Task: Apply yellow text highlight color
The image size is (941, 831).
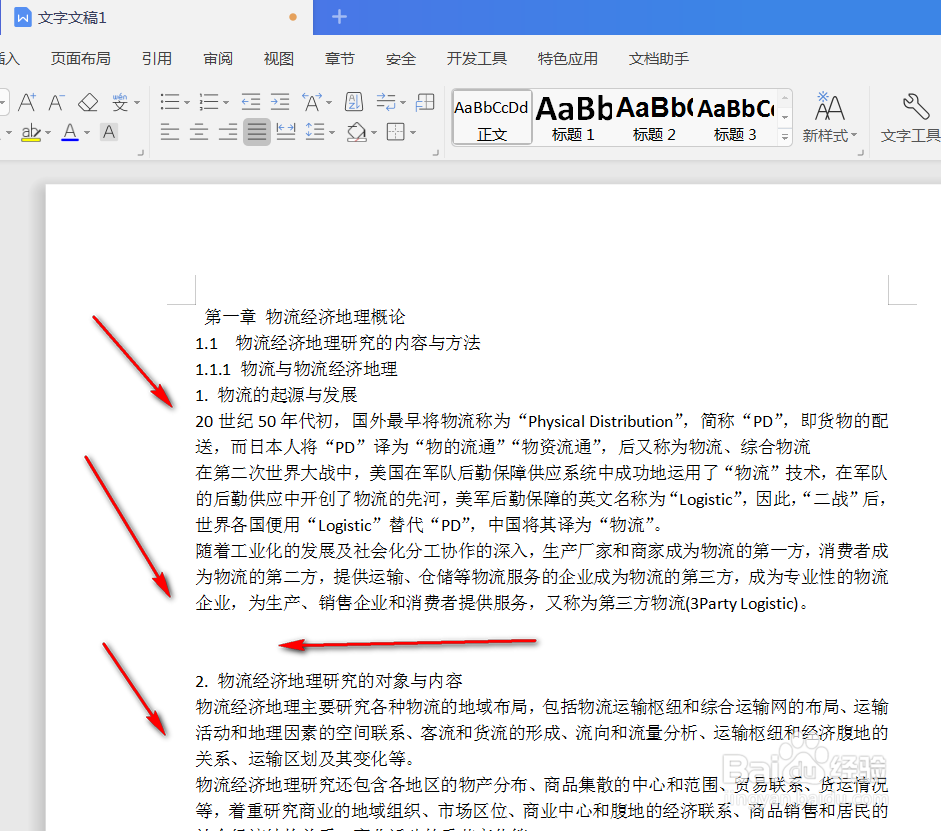Action: (x=31, y=132)
